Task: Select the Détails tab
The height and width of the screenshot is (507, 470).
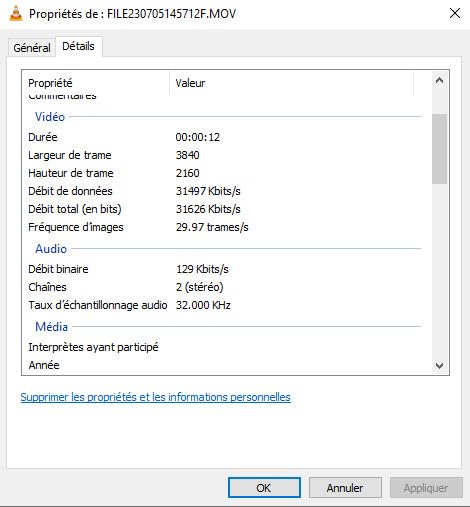Action: tap(79, 46)
